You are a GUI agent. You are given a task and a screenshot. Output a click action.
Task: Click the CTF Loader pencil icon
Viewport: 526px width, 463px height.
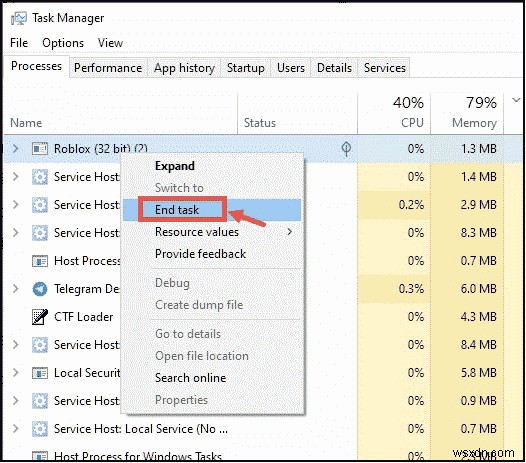pyautogui.click(x=40, y=317)
